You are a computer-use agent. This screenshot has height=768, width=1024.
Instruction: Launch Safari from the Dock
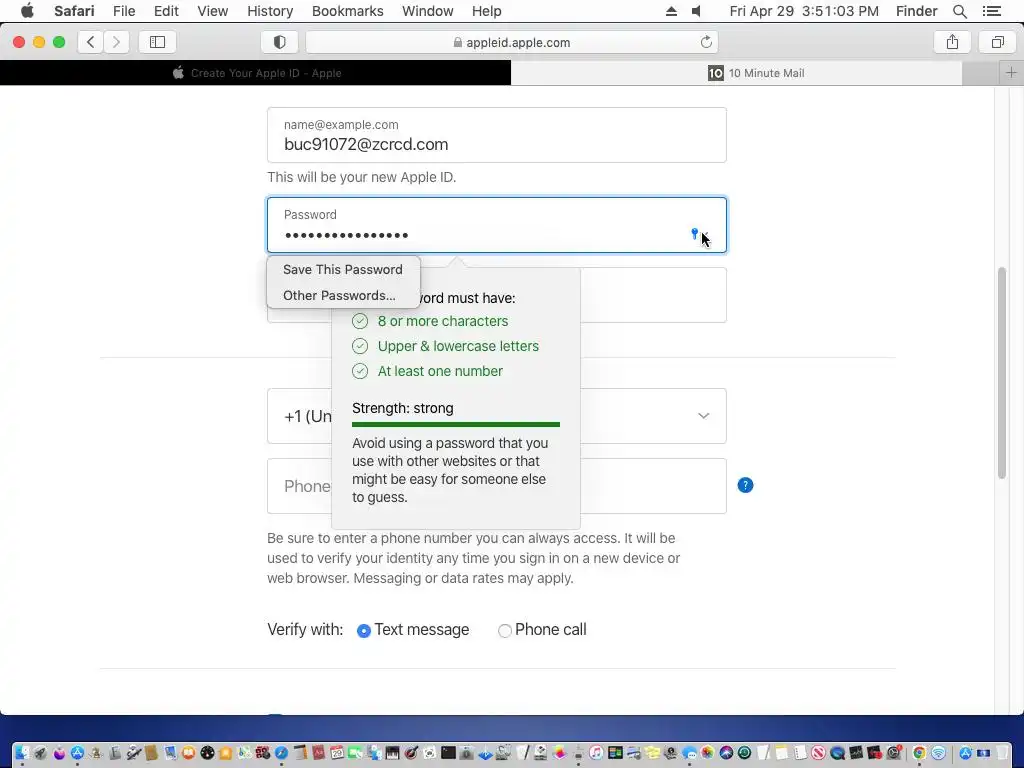click(x=281, y=752)
